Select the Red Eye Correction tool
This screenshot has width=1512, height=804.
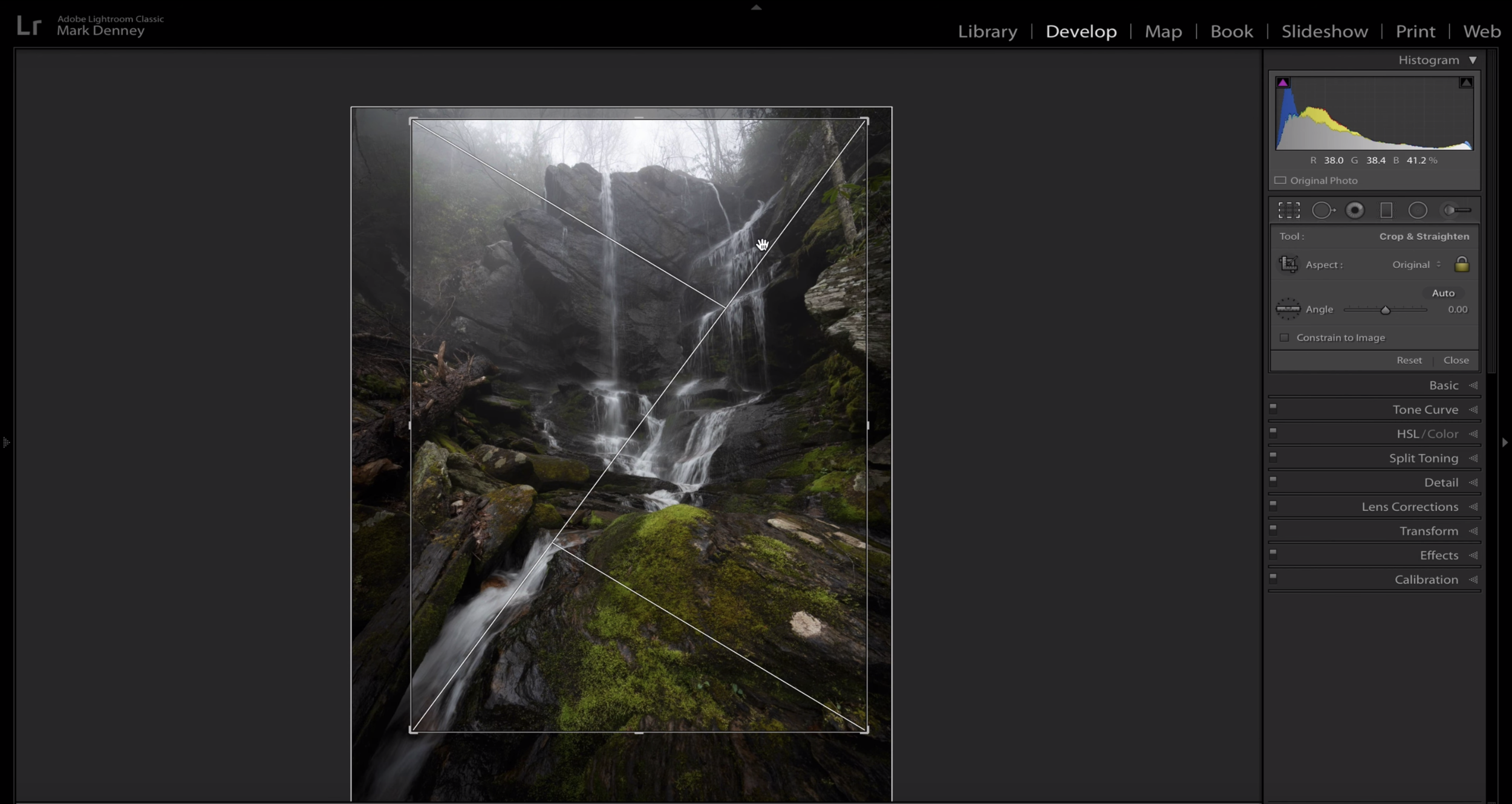point(1355,210)
